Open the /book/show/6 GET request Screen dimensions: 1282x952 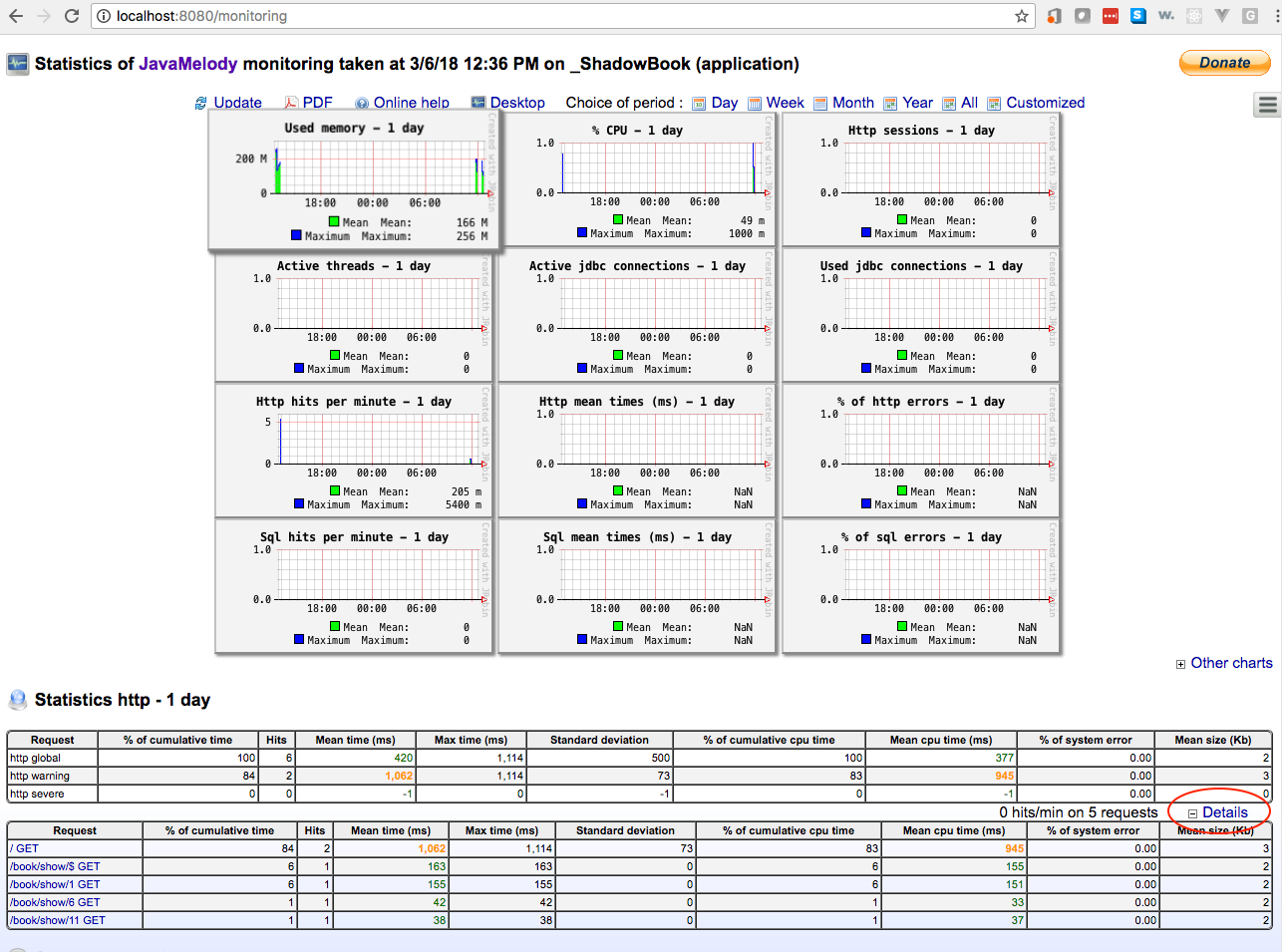pyautogui.click(x=55, y=902)
